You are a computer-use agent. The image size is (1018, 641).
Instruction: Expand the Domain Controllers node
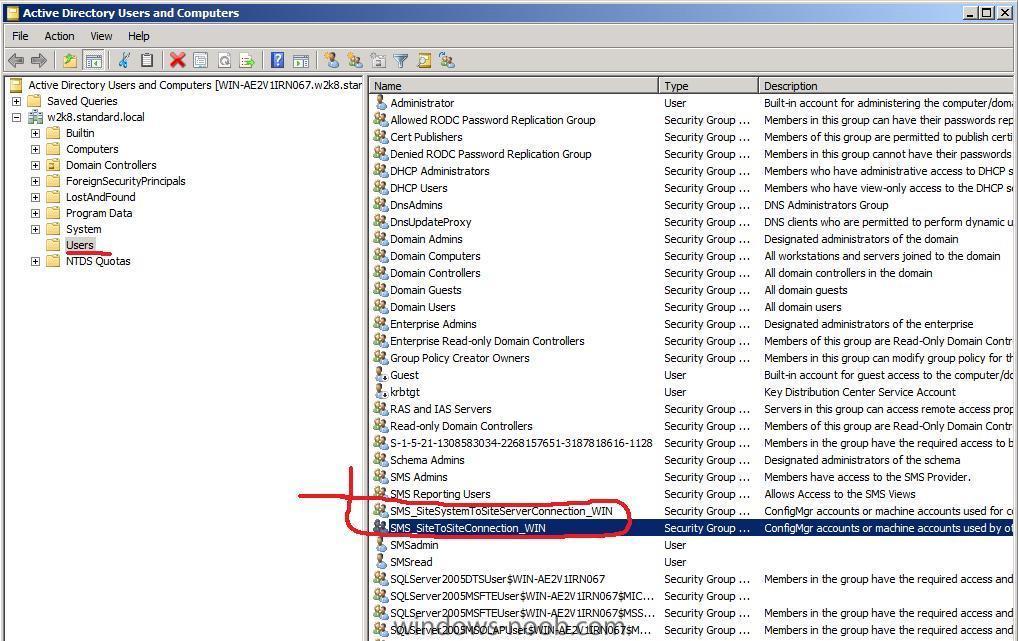point(35,166)
